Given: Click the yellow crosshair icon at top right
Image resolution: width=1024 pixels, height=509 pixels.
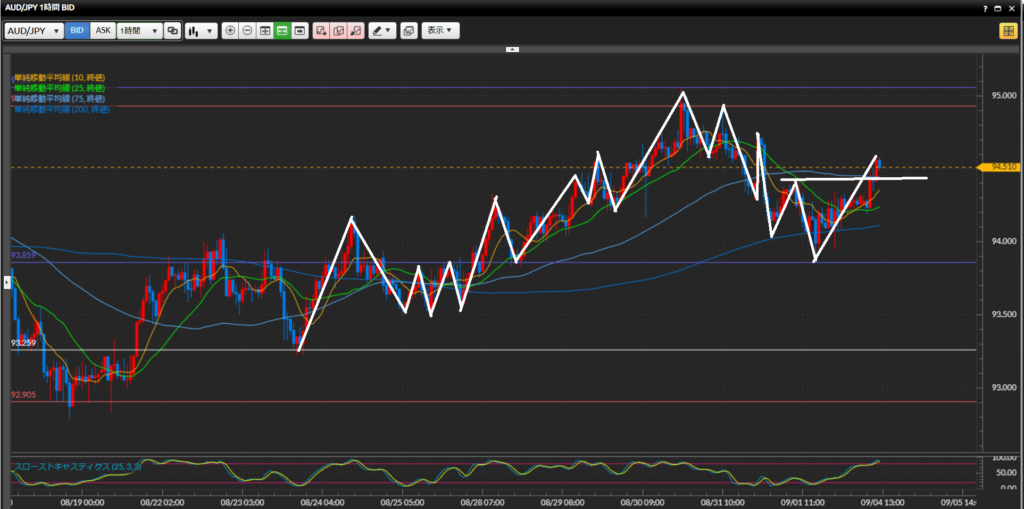Looking at the screenshot, I should coord(1007,31).
